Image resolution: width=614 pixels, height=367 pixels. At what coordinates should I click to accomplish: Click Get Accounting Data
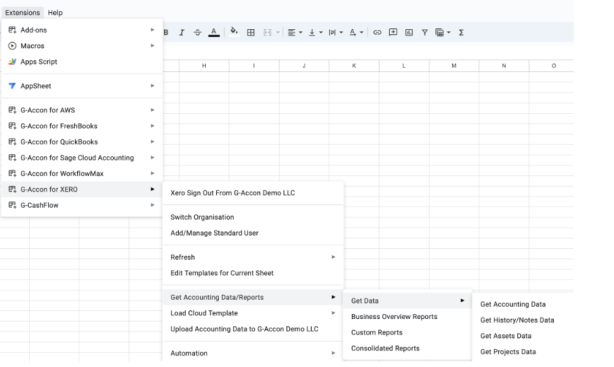pos(513,304)
